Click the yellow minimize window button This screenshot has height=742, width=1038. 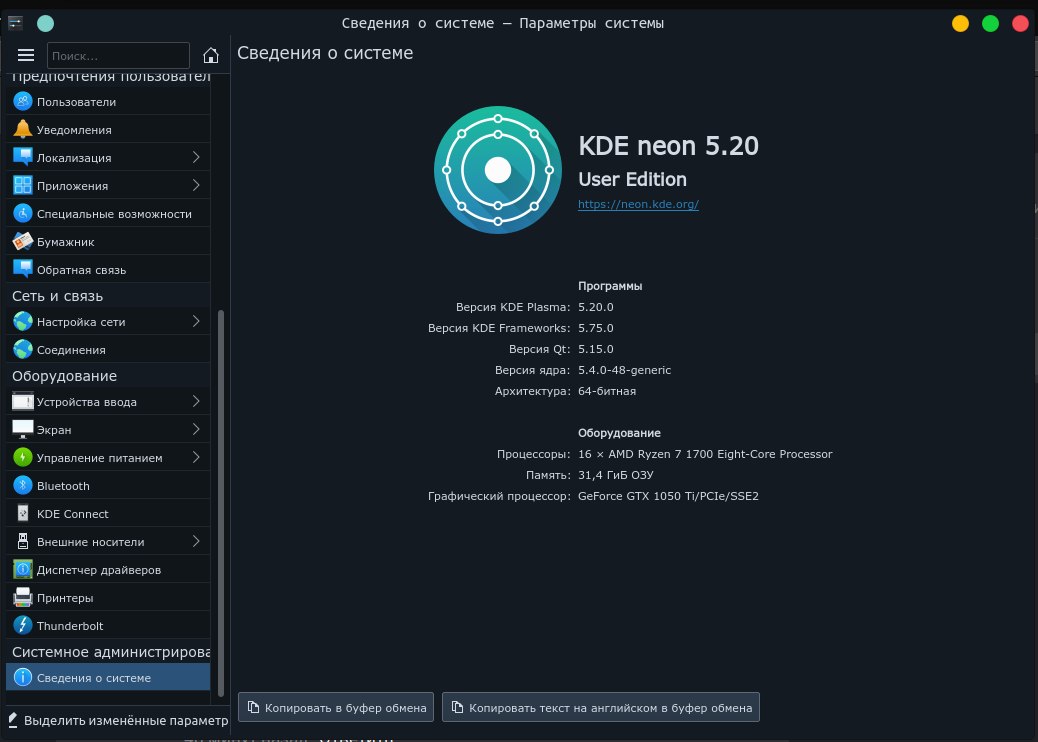(960, 23)
